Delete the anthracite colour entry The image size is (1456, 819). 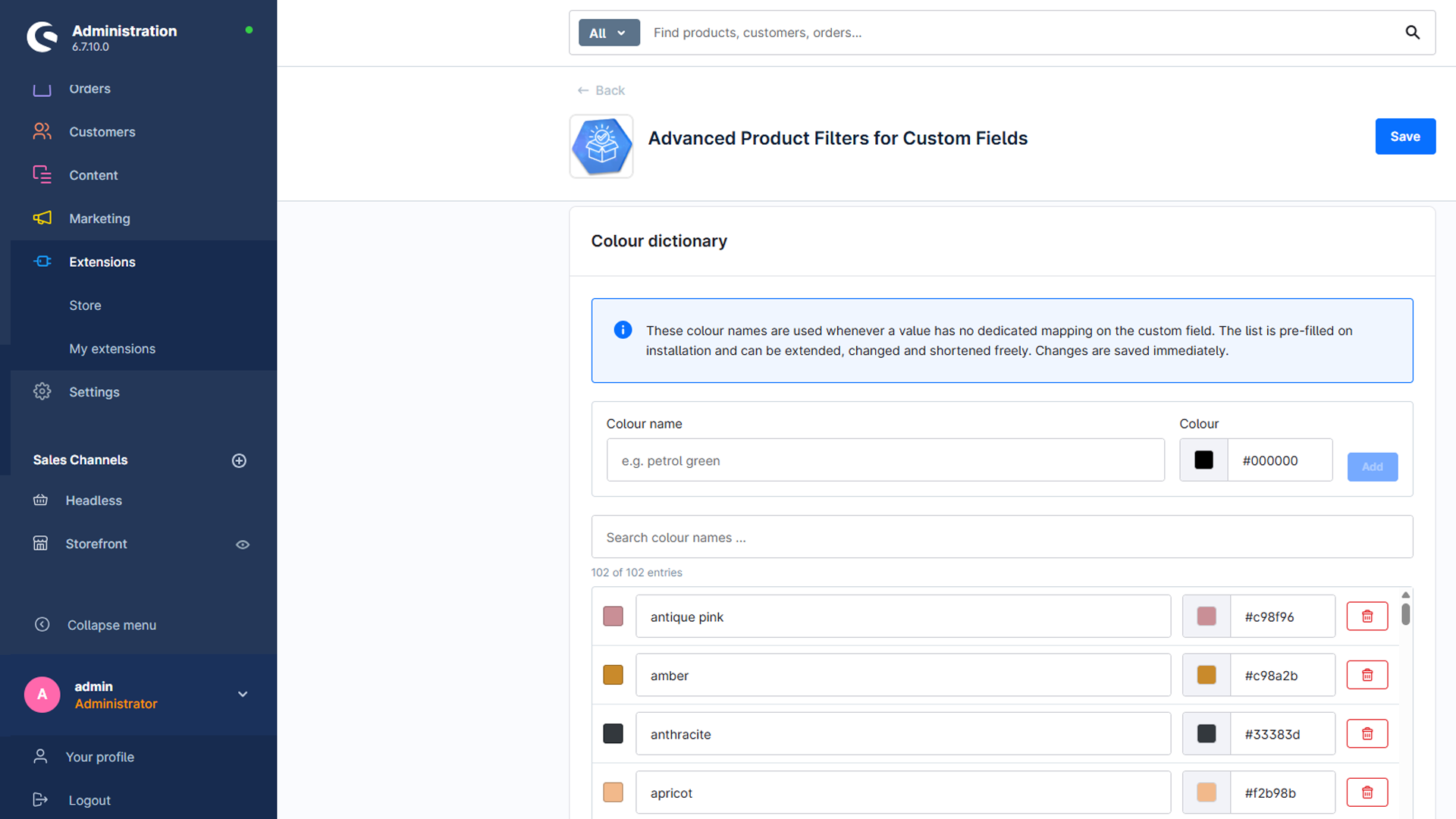[x=1367, y=733]
